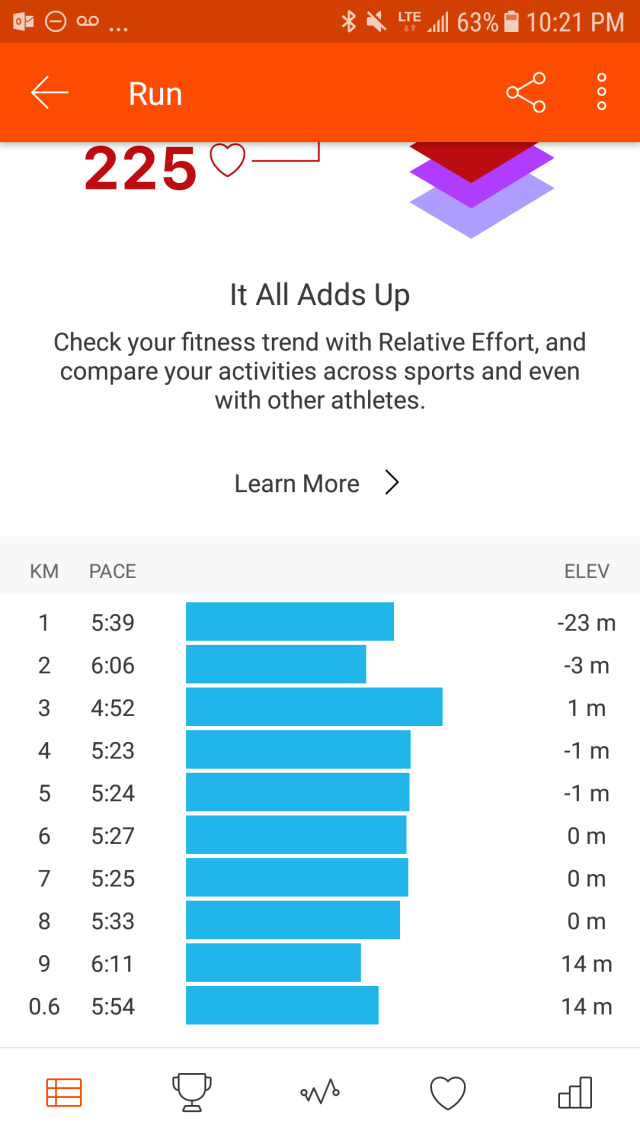This screenshot has width=640, height=1137.
Task: Select the kilometer 9 pace bar
Action: click(x=273, y=963)
